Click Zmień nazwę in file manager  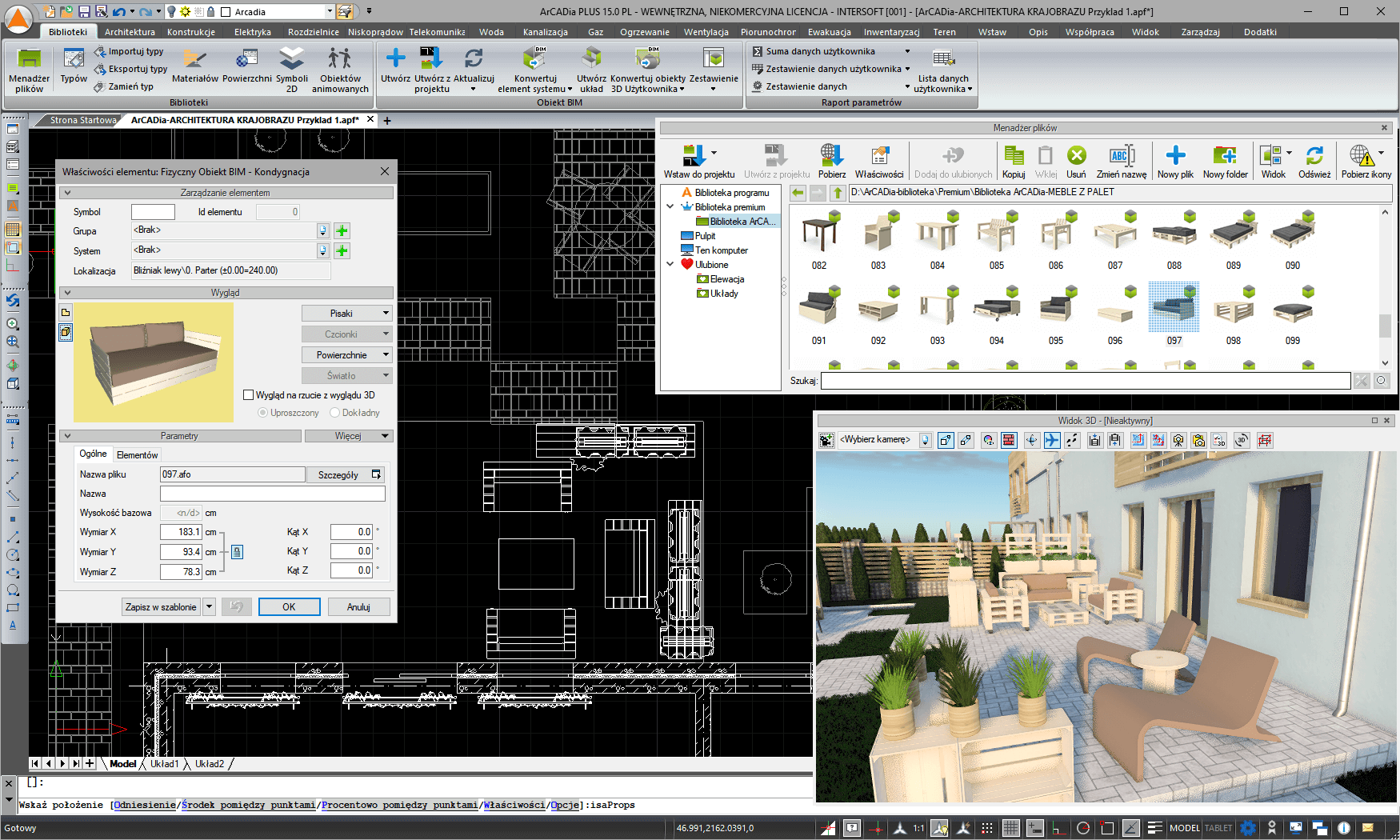click(x=1121, y=161)
